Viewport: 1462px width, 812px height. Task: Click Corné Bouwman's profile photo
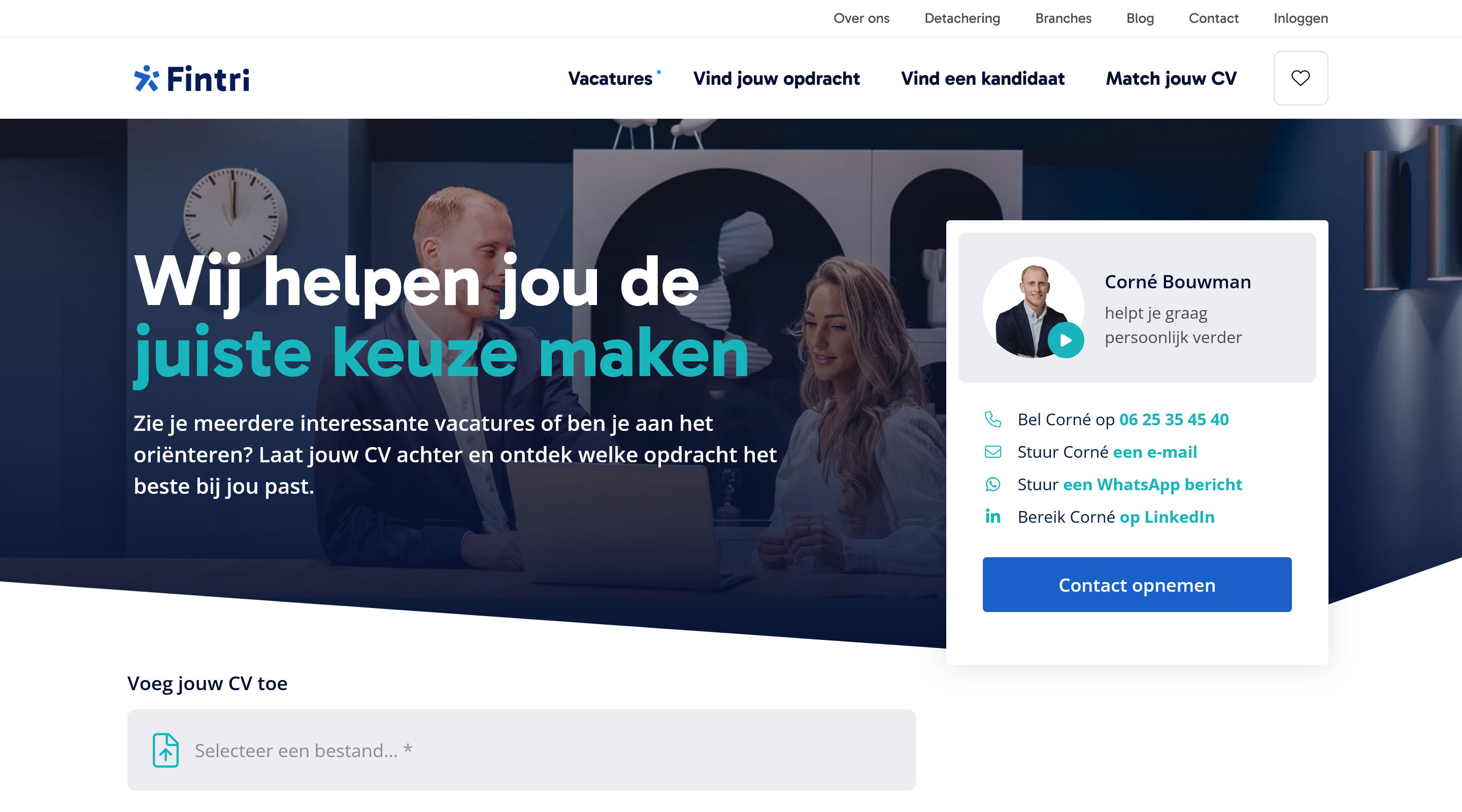pos(1033,308)
